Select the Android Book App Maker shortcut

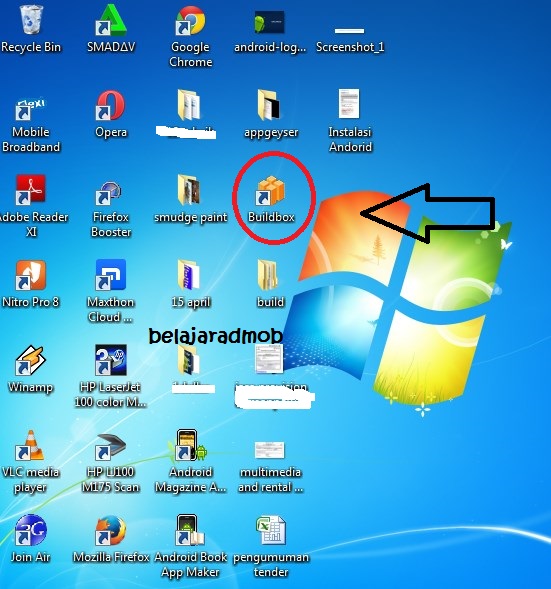pos(190,530)
